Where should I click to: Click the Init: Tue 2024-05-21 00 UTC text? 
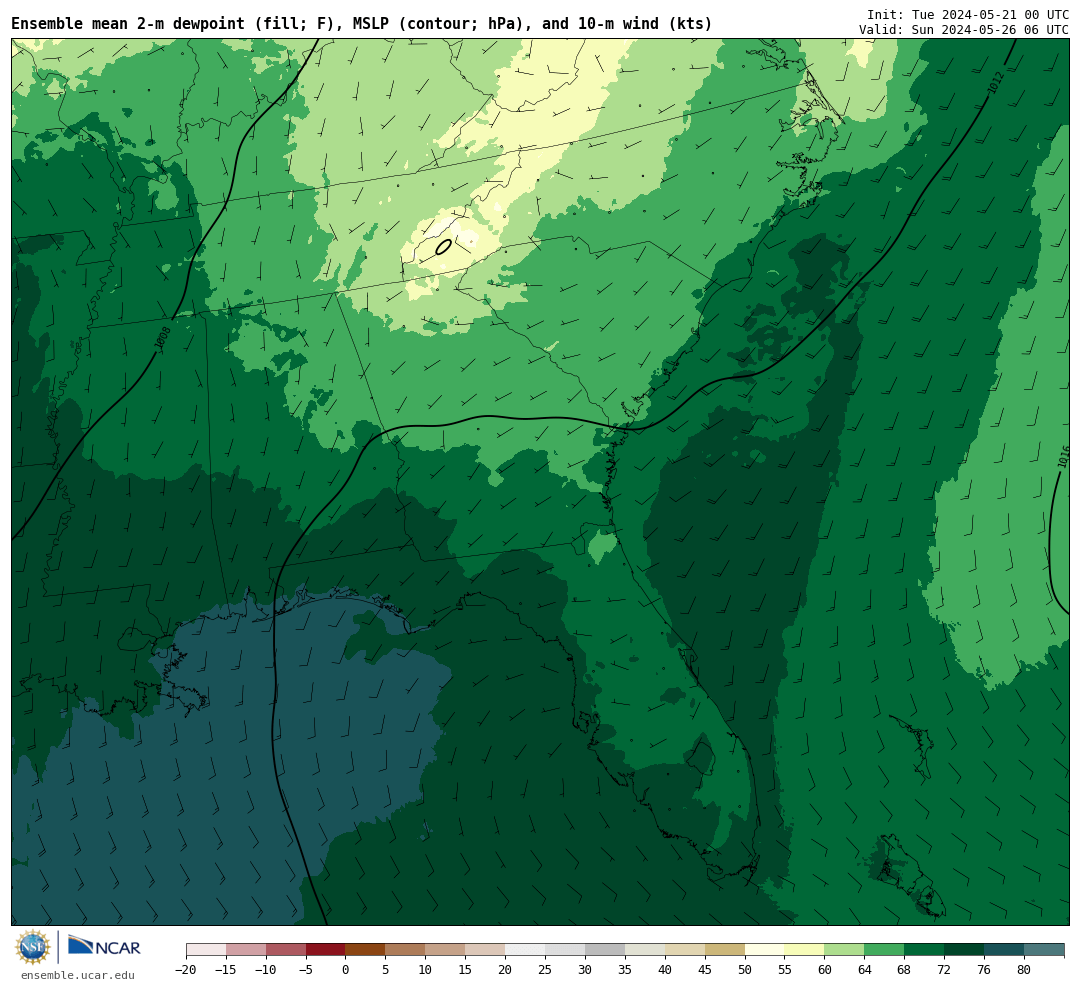(968, 14)
